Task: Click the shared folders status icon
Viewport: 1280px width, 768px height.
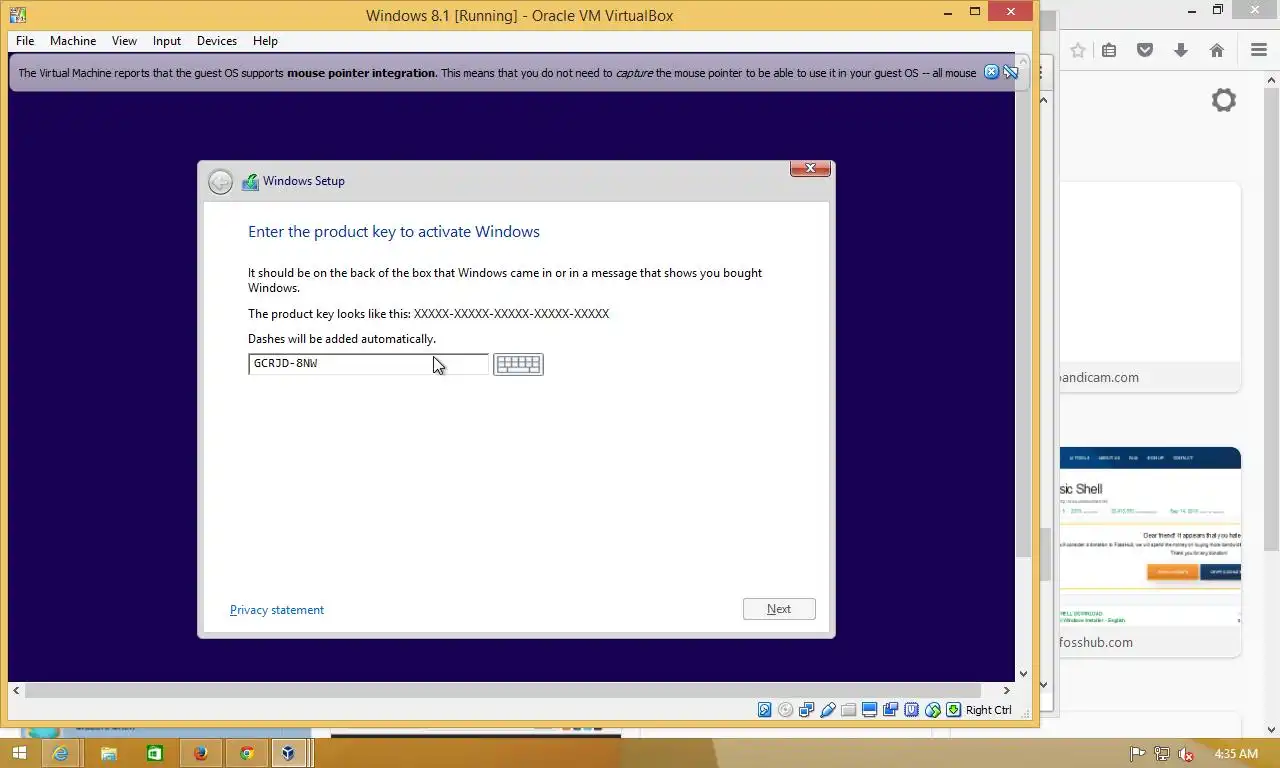Action: [x=848, y=710]
